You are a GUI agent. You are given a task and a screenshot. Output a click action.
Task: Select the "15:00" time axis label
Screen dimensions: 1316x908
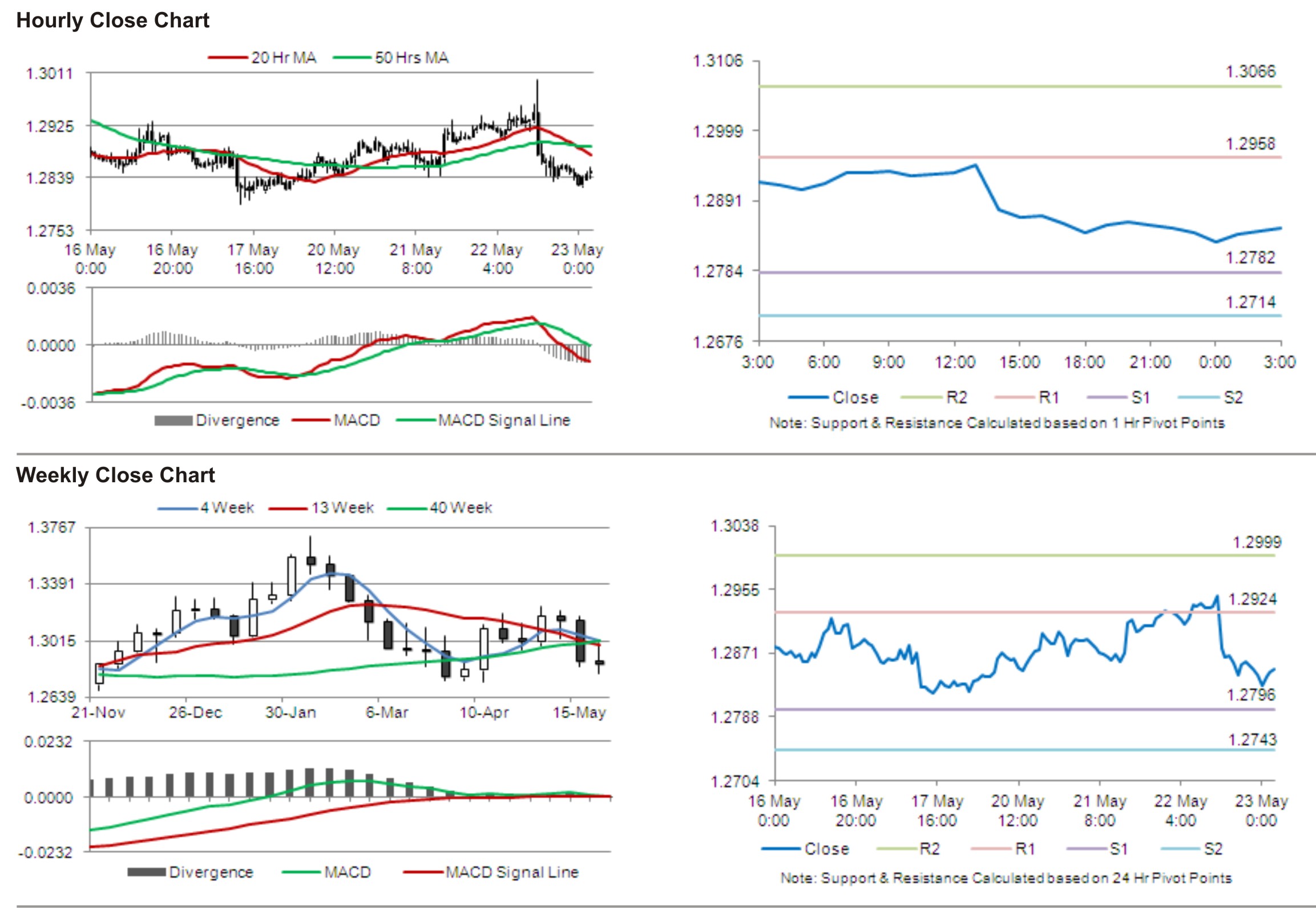coord(1019,362)
